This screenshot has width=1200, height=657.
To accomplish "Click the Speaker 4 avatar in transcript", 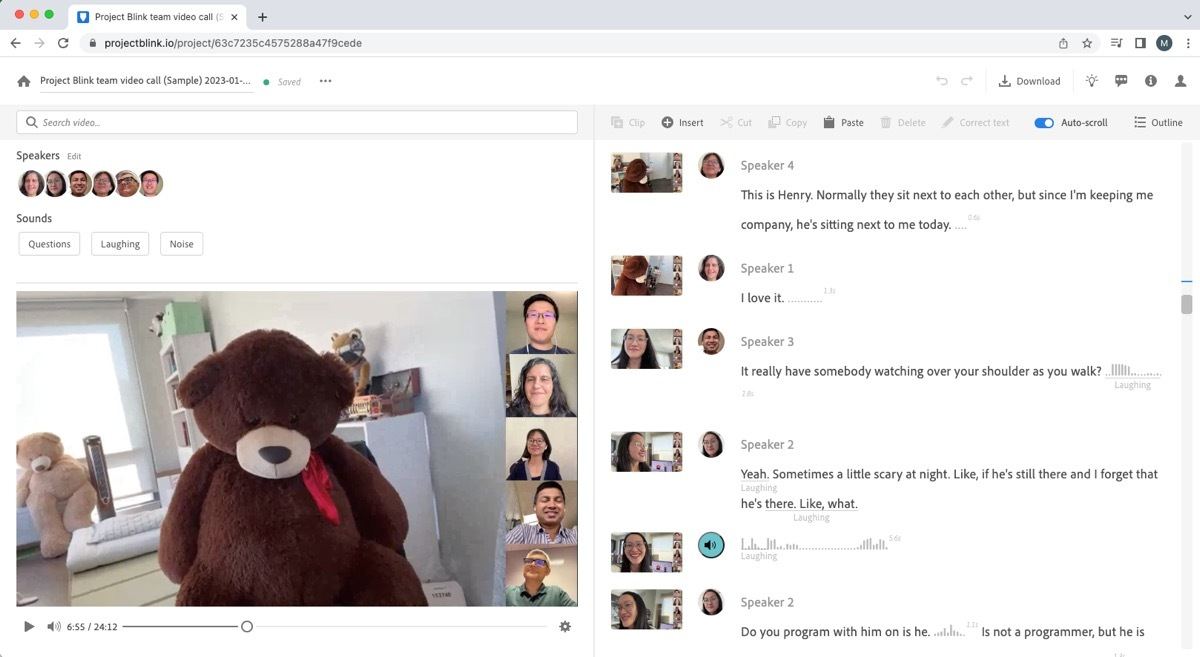I will pos(711,165).
